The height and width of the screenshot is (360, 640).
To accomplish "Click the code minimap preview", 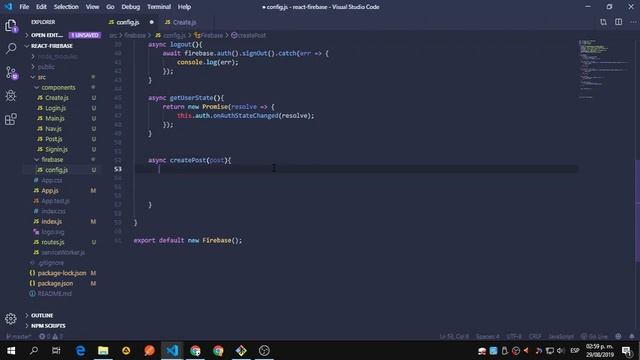I will click(x=605, y=69).
